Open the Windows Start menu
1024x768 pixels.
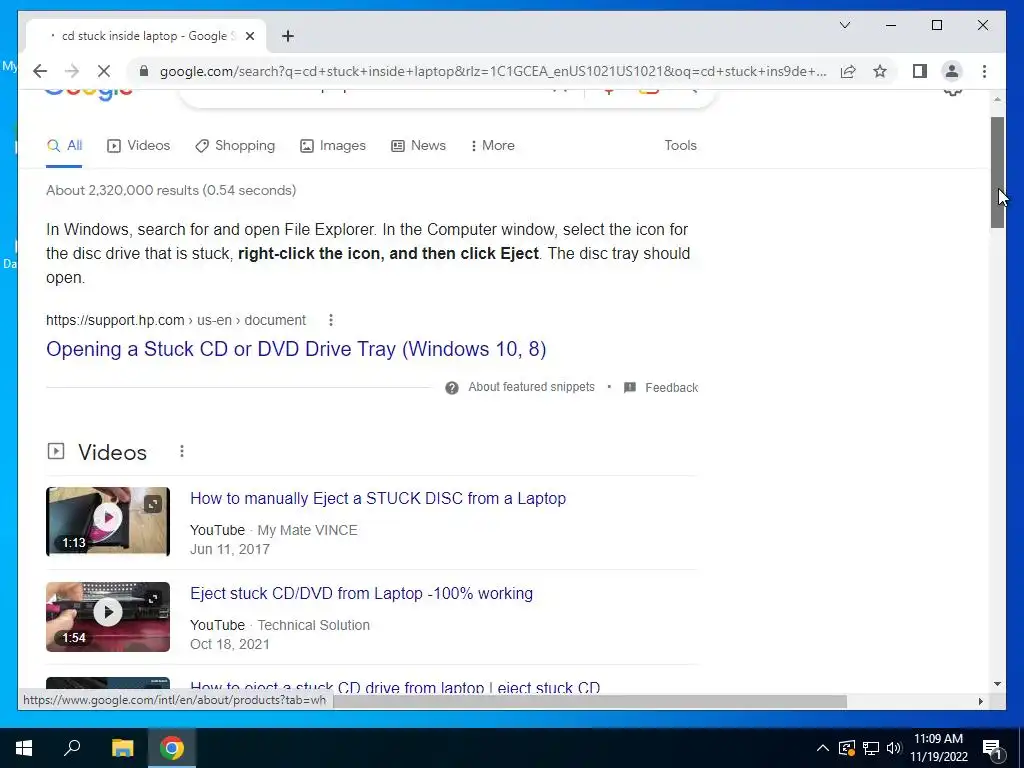[x=24, y=748]
